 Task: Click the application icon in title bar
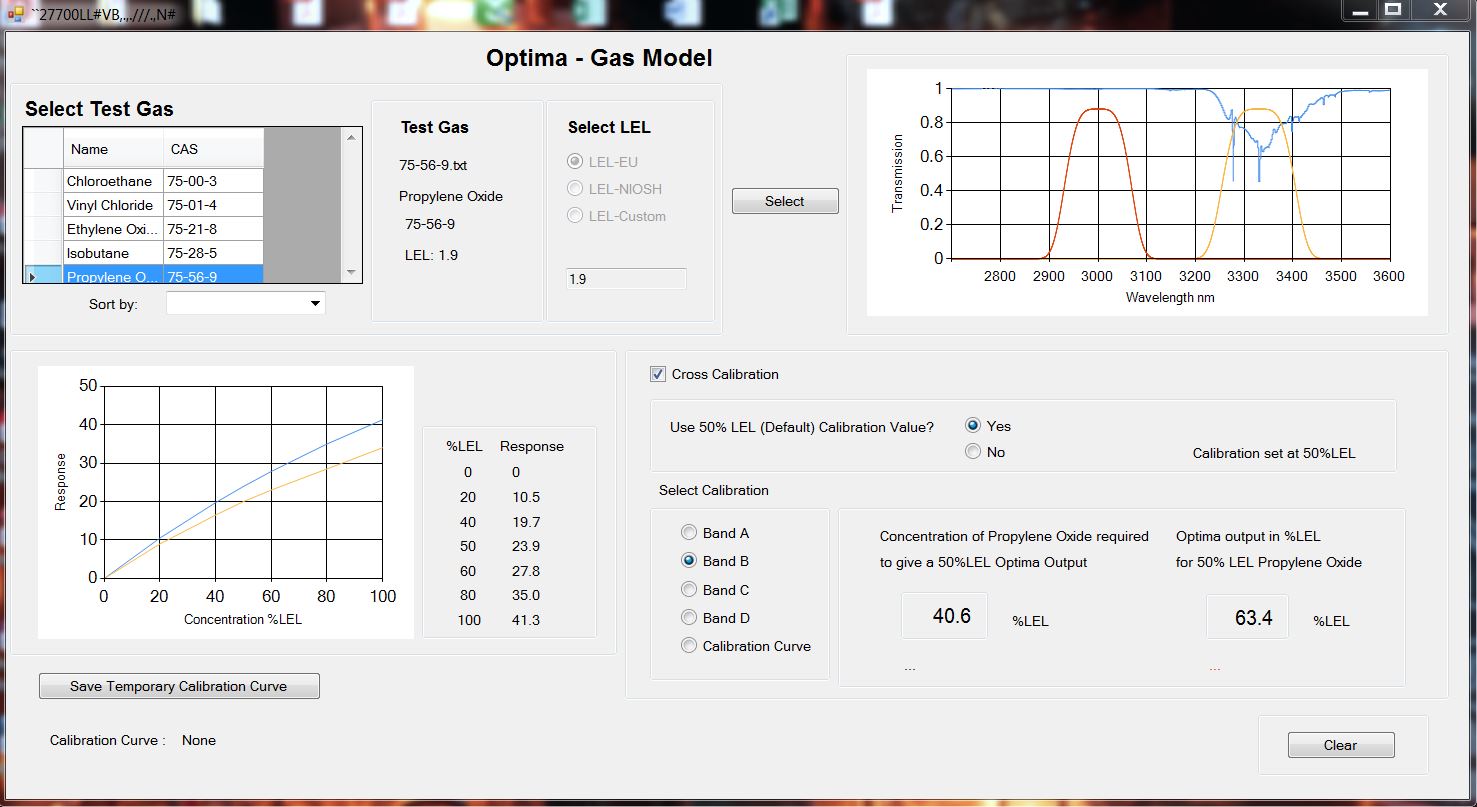pos(15,15)
